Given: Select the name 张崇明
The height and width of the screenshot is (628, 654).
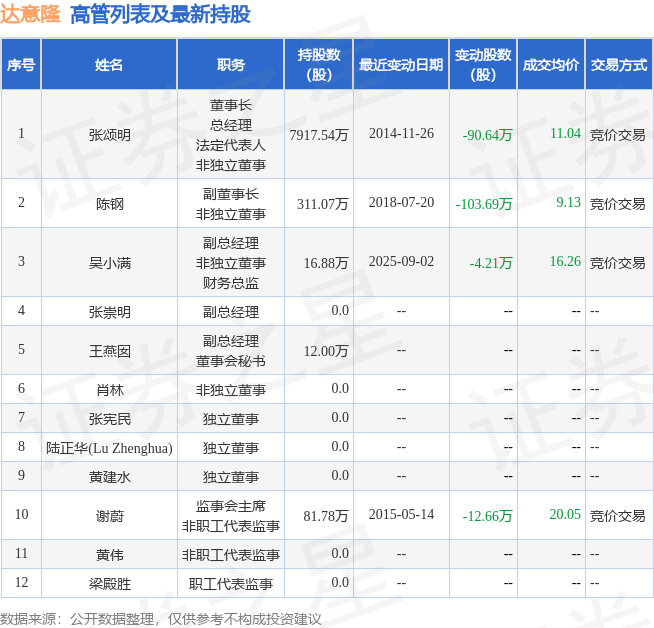Looking at the screenshot, I should click(110, 312).
